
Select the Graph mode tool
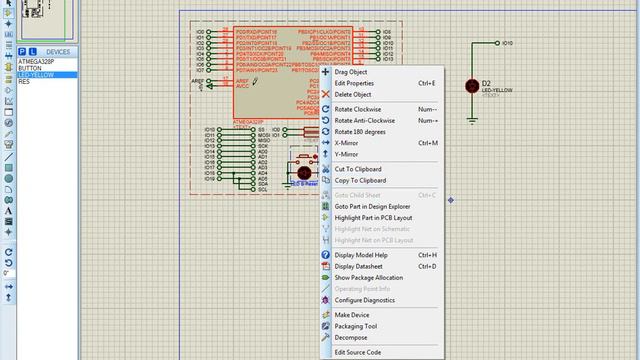tap(8, 101)
